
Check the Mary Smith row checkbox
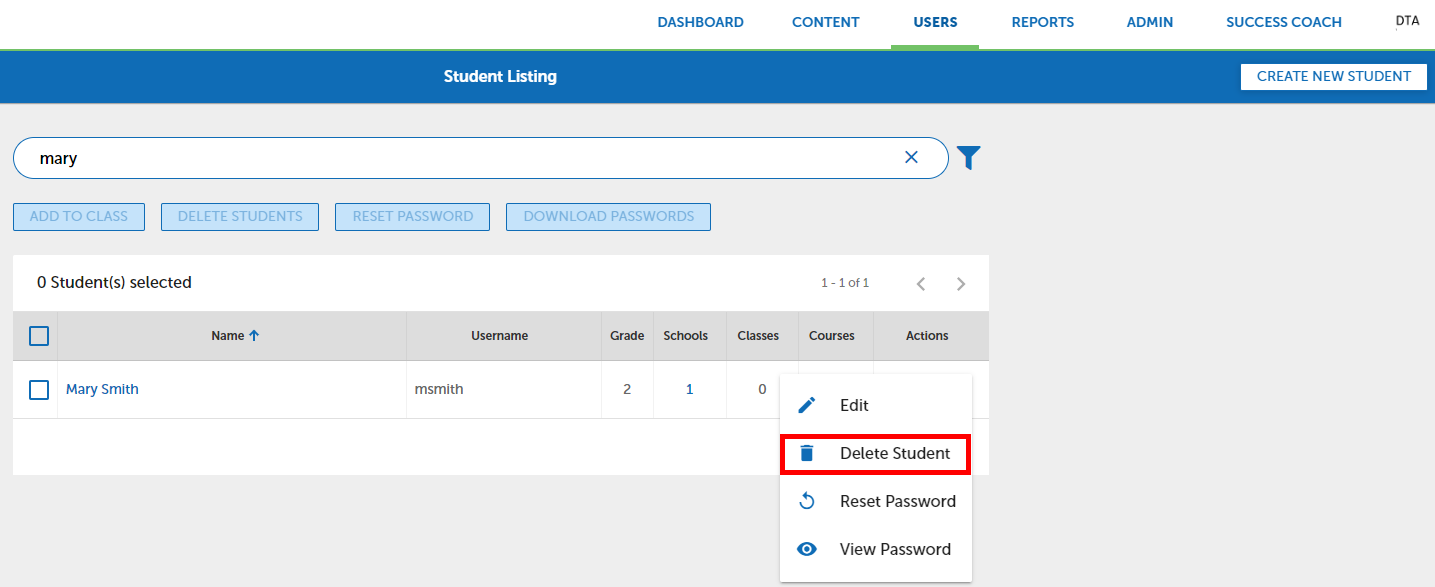(39, 390)
